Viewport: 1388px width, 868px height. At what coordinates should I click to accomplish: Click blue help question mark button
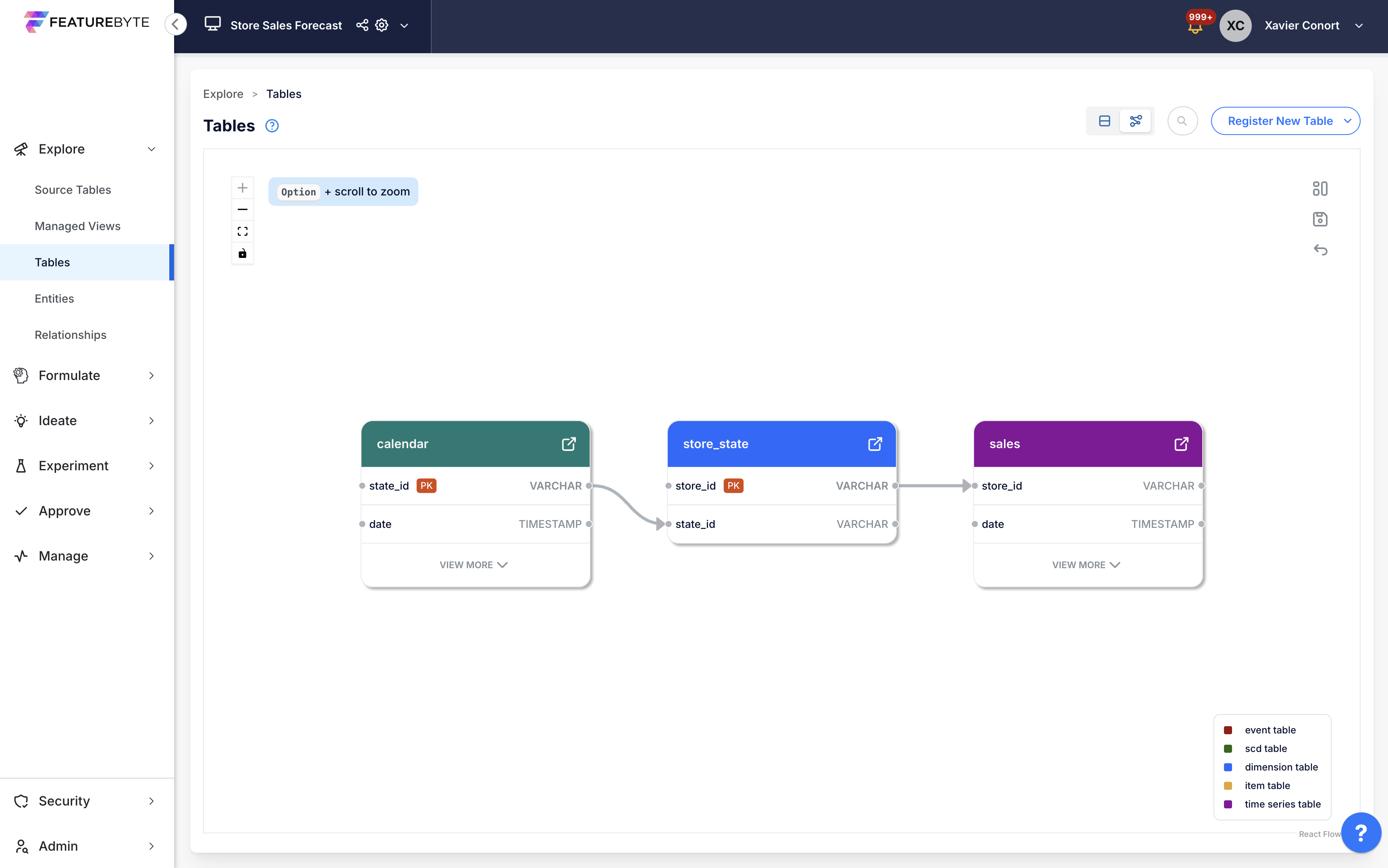coord(1361,833)
